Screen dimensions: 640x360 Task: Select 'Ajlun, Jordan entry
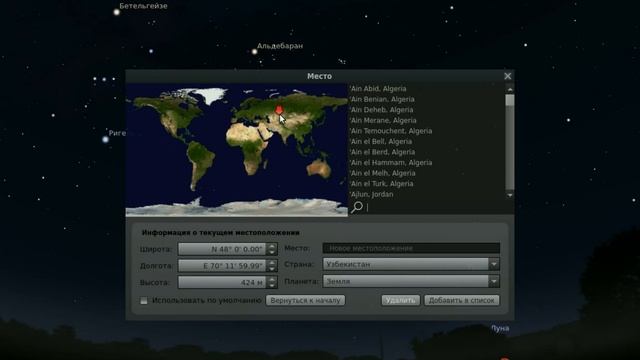[x=372, y=194]
